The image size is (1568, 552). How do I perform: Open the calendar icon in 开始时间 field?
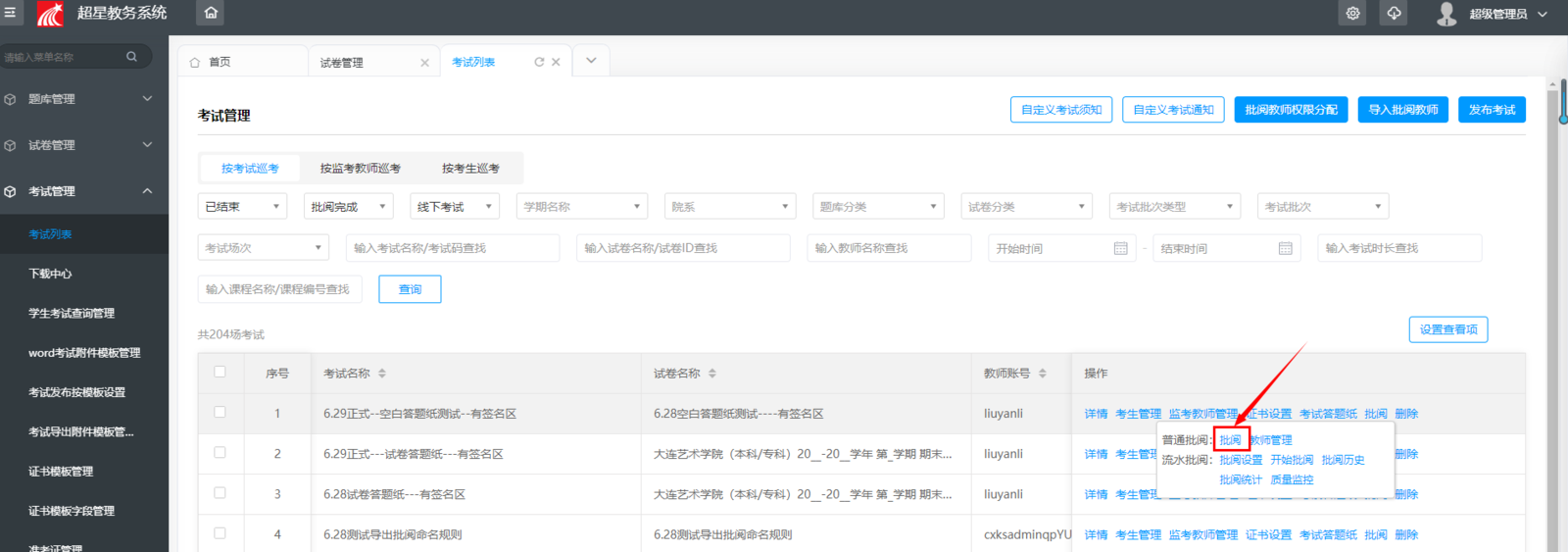pyautogui.click(x=1121, y=249)
